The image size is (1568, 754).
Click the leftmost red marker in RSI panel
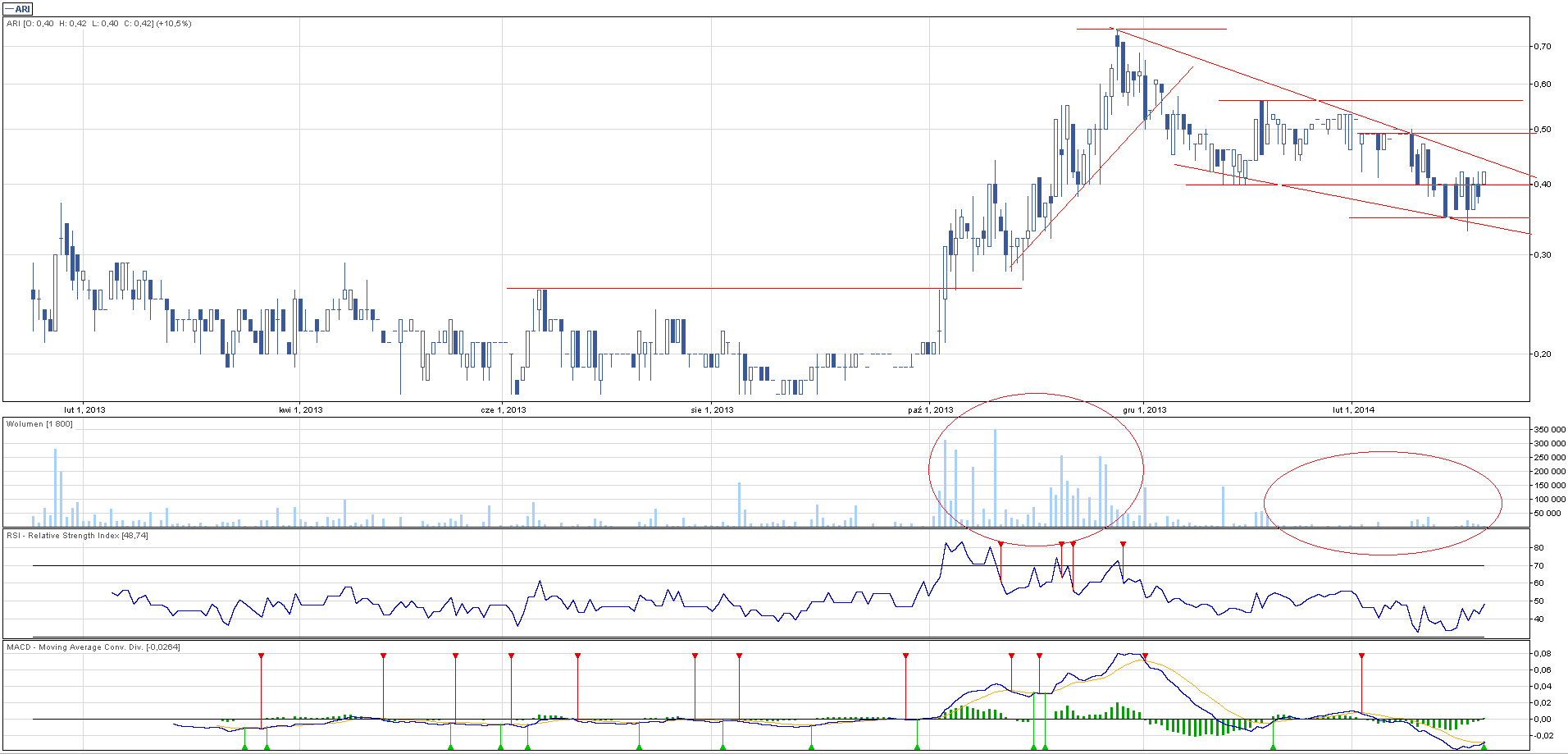coord(1001,545)
